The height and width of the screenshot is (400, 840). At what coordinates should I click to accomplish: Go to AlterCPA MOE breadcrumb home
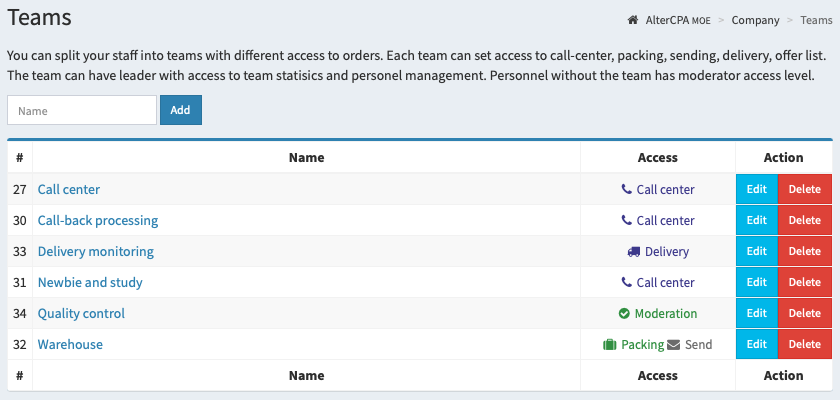click(x=678, y=20)
